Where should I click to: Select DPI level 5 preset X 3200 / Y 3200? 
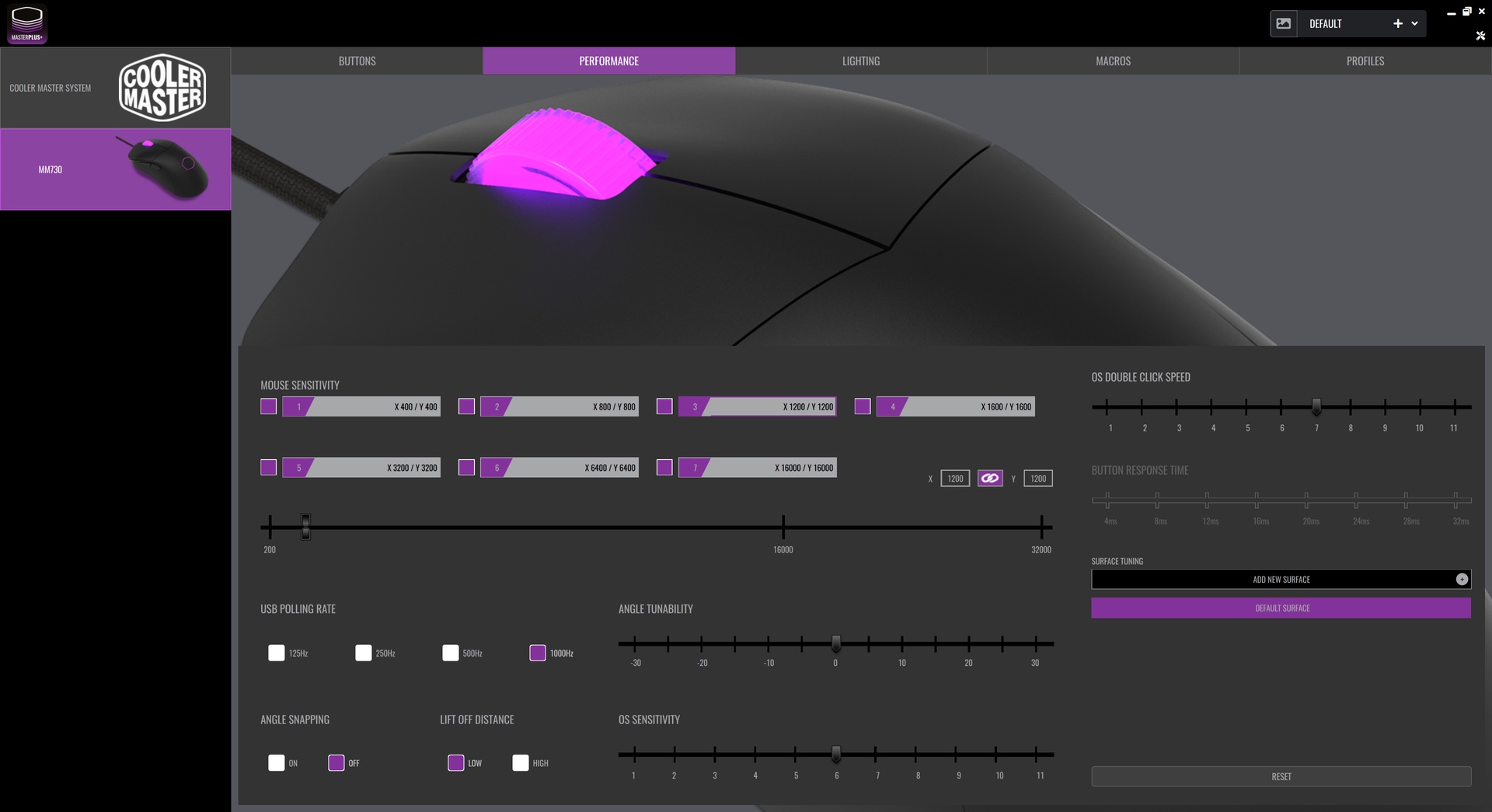pyautogui.click(x=361, y=468)
